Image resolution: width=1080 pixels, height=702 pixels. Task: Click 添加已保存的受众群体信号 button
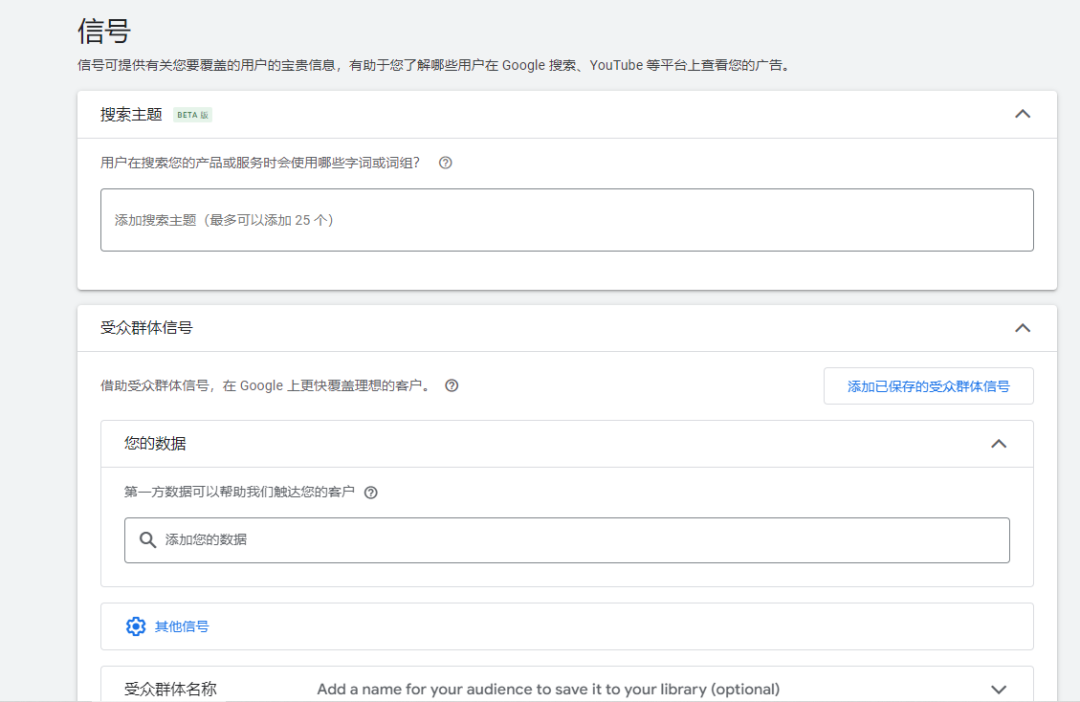tap(928, 386)
